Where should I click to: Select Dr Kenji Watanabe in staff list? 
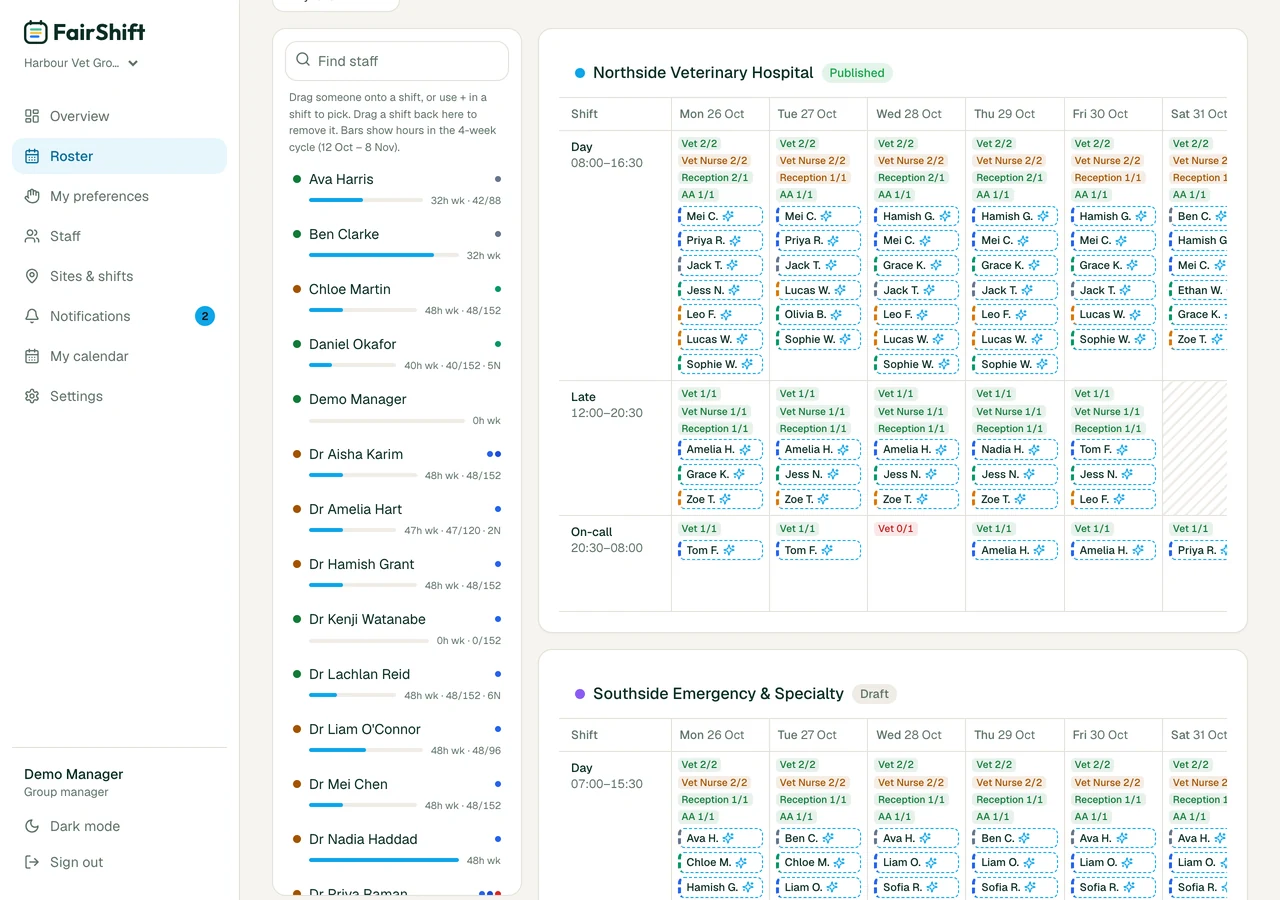397,629
